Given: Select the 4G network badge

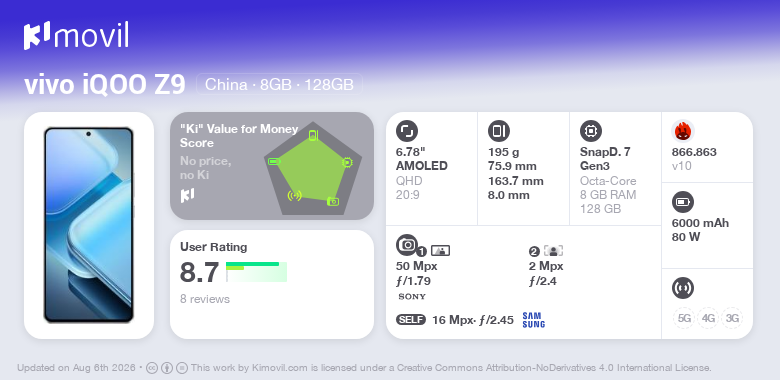Looking at the screenshot, I should (708, 318).
